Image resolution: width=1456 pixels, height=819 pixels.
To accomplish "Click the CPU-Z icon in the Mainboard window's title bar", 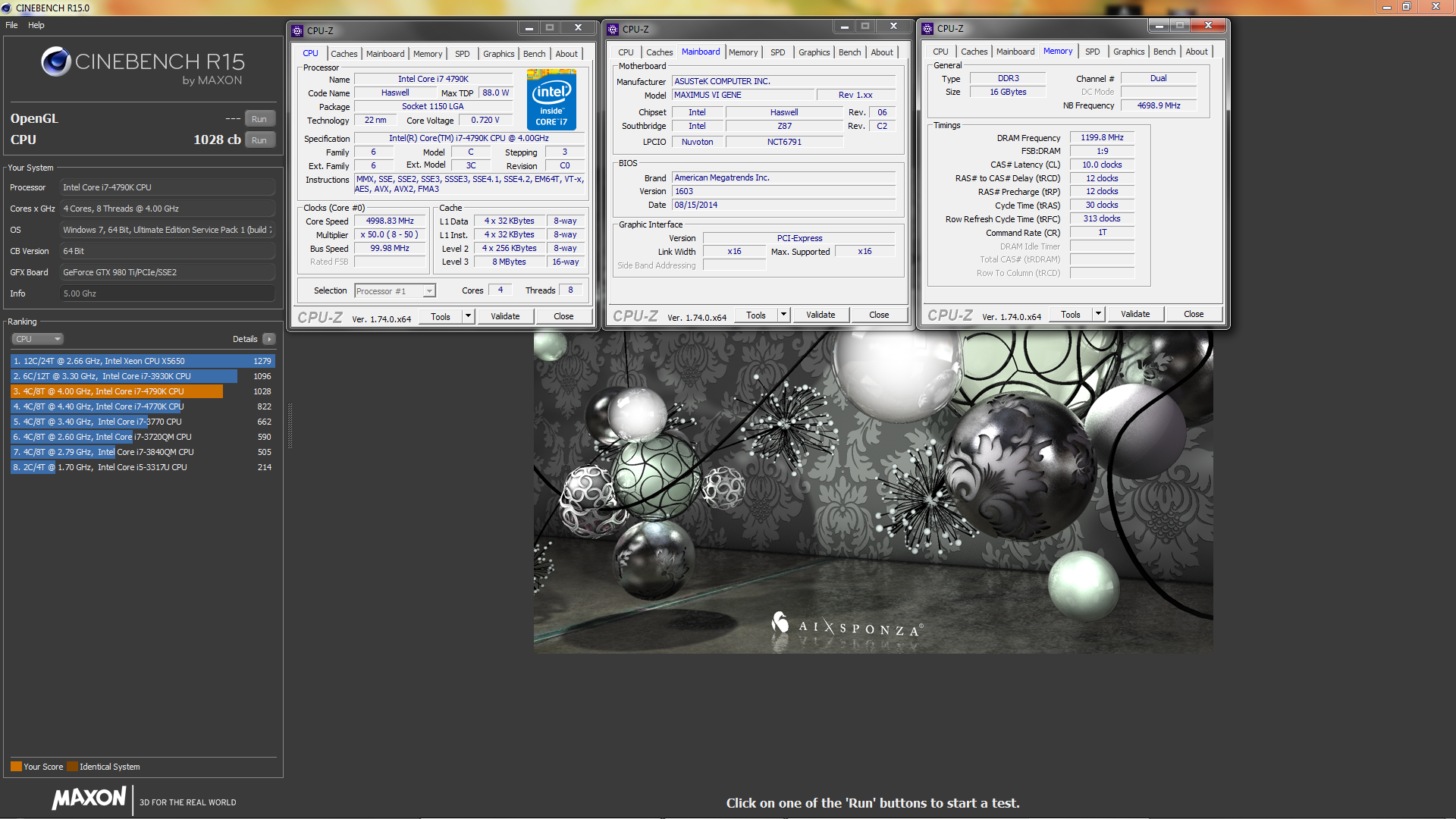I will click(613, 30).
